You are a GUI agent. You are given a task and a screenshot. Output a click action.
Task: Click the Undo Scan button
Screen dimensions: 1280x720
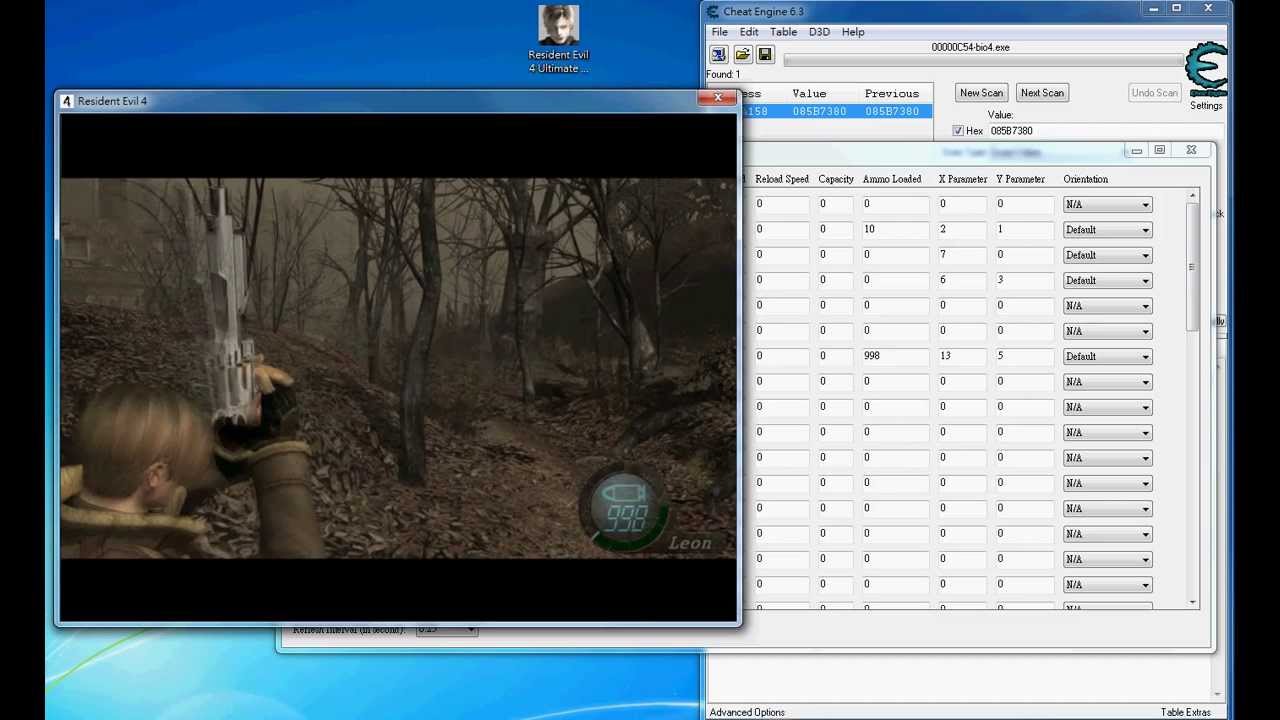point(1154,93)
